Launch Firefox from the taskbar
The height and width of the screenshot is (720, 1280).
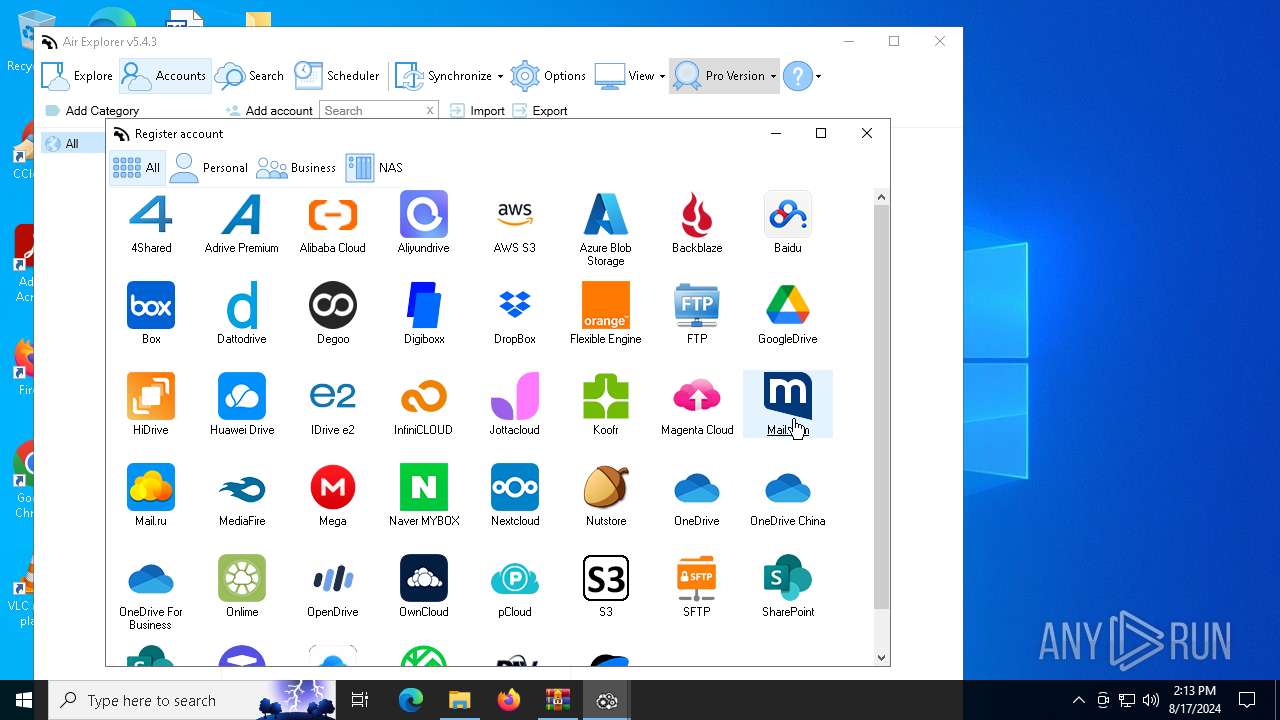point(508,700)
